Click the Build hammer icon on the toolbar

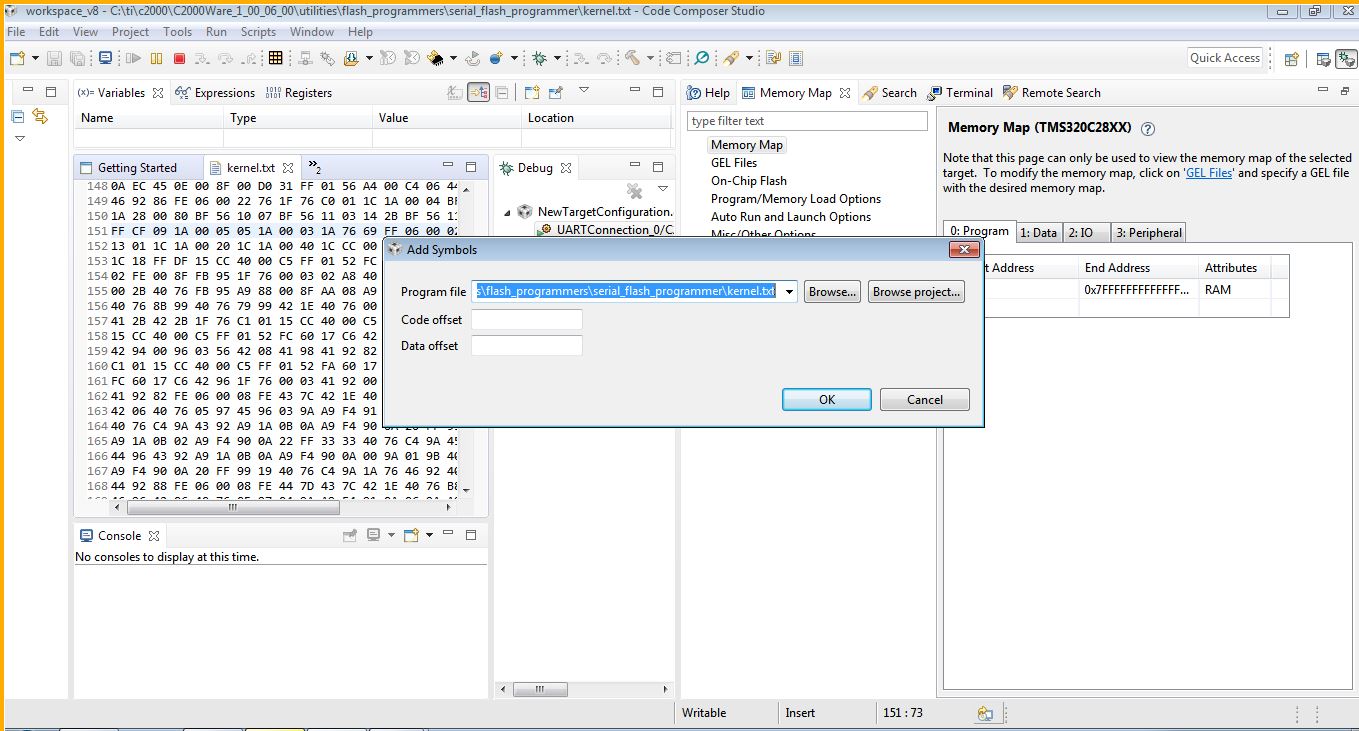click(632, 57)
